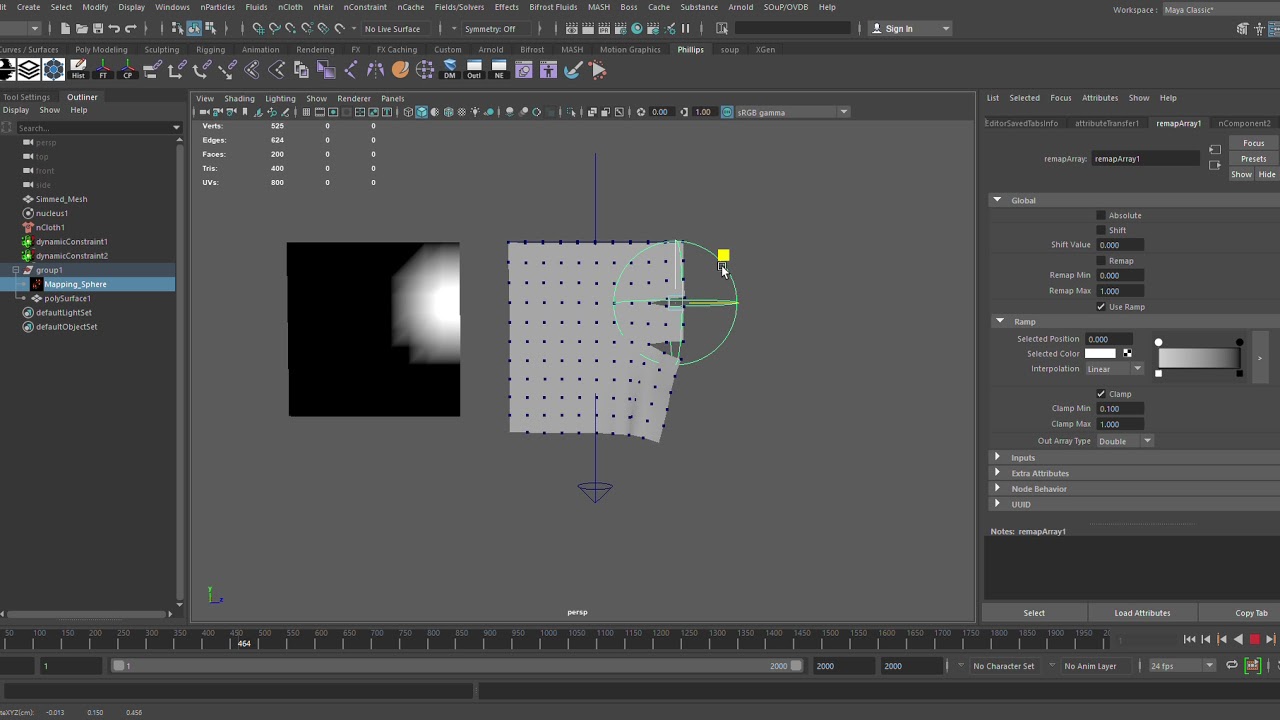Toggle auto keyframe red button
This screenshot has height=720, width=1280.
[1255, 639]
